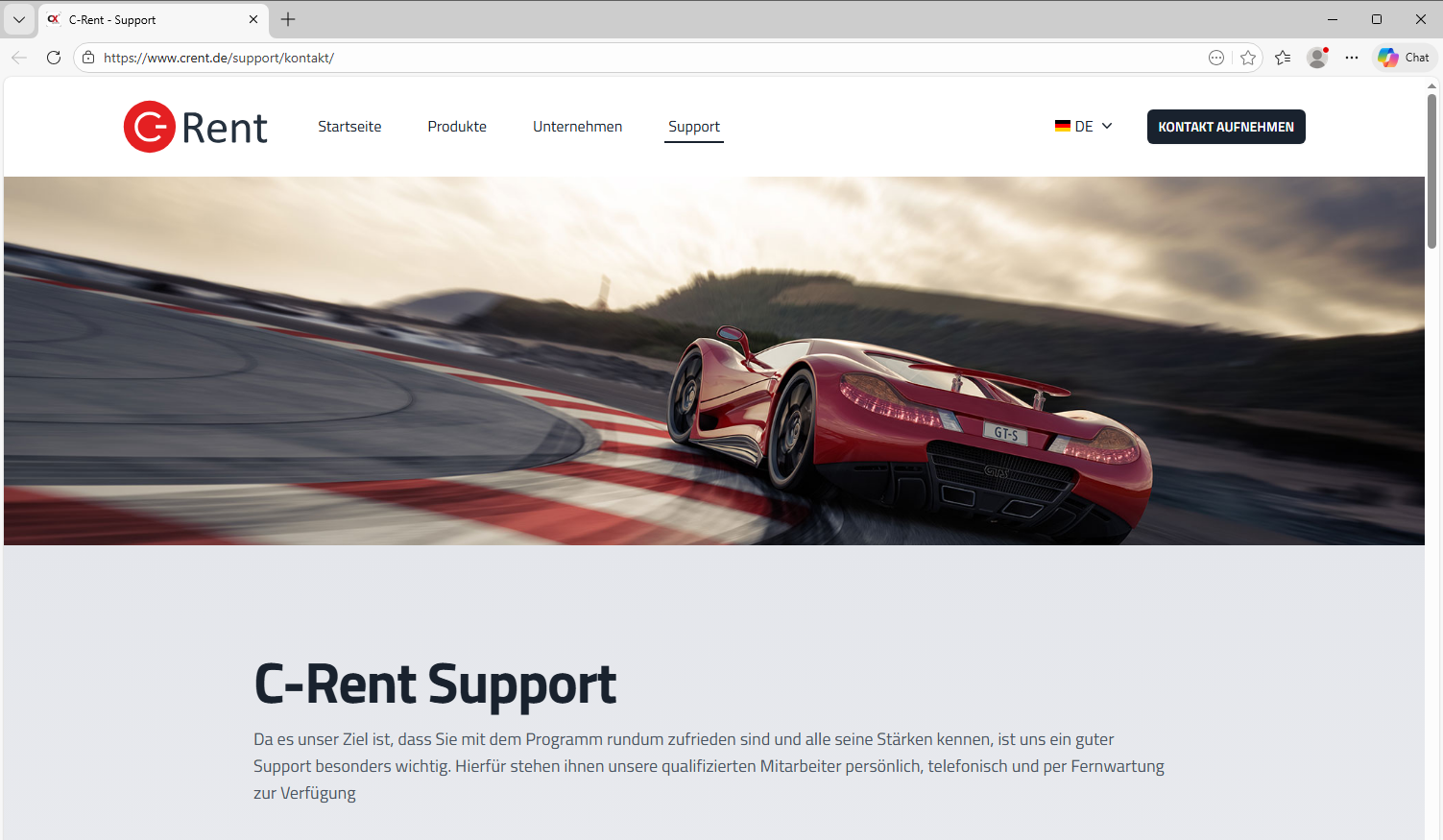
Task: Select the Support navigation item
Action: [694, 127]
